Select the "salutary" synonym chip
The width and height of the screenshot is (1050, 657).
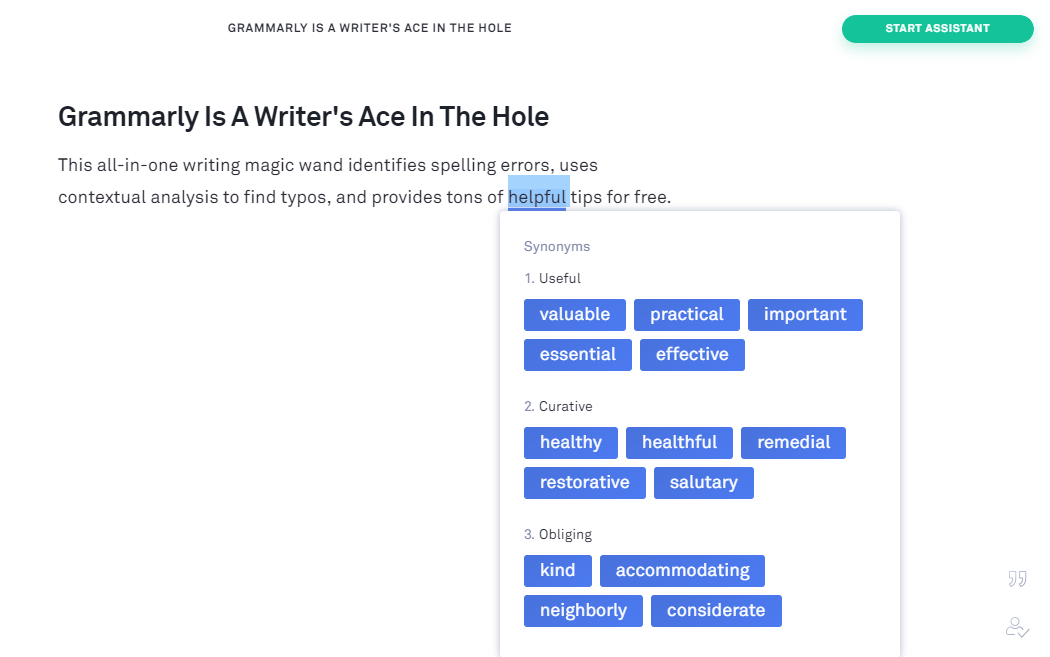pyautogui.click(x=704, y=483)
